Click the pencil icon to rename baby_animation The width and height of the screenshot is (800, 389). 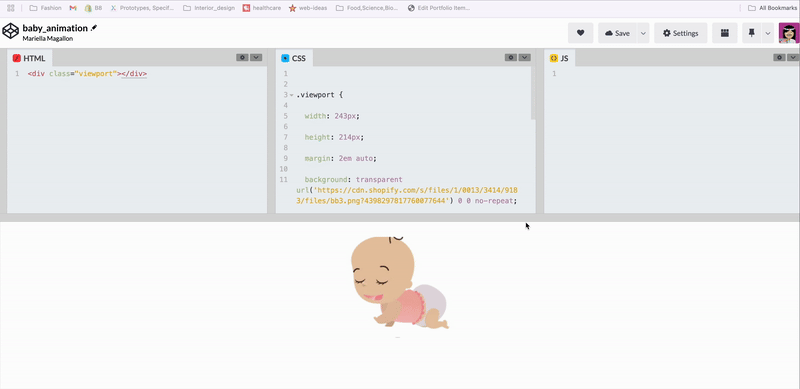(x=94, y=28)
